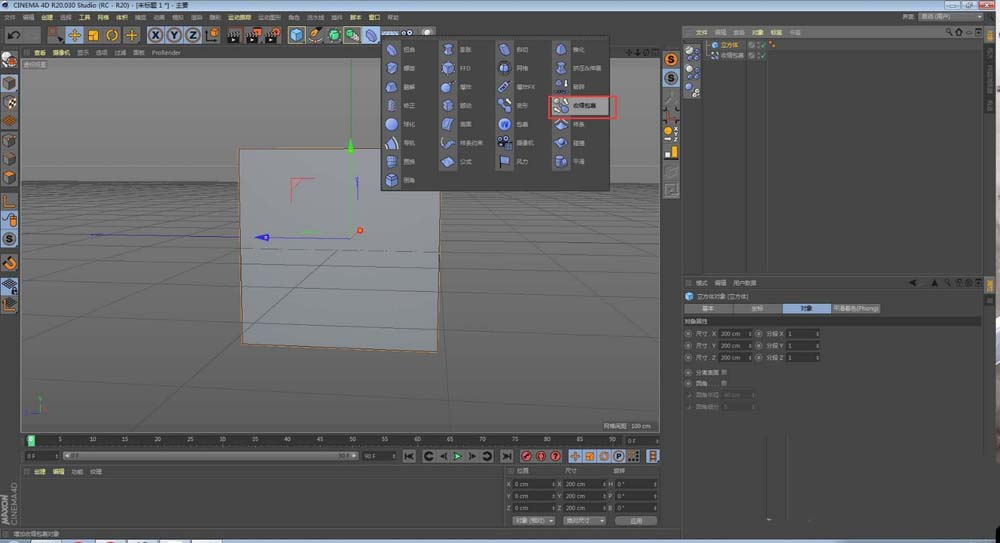Click the Undo arrow icon
This screenshot has width=1000, height=543.
tap(14, 35)
